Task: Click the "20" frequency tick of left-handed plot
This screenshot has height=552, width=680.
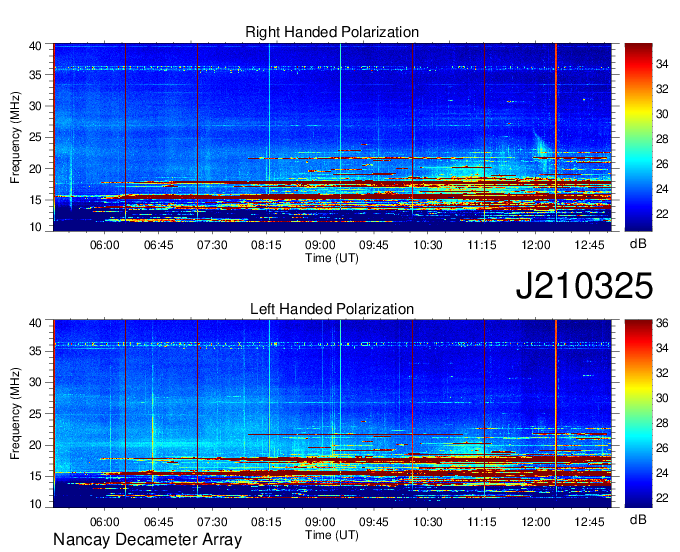Action: pyautogui.click(x=35, y=445)
